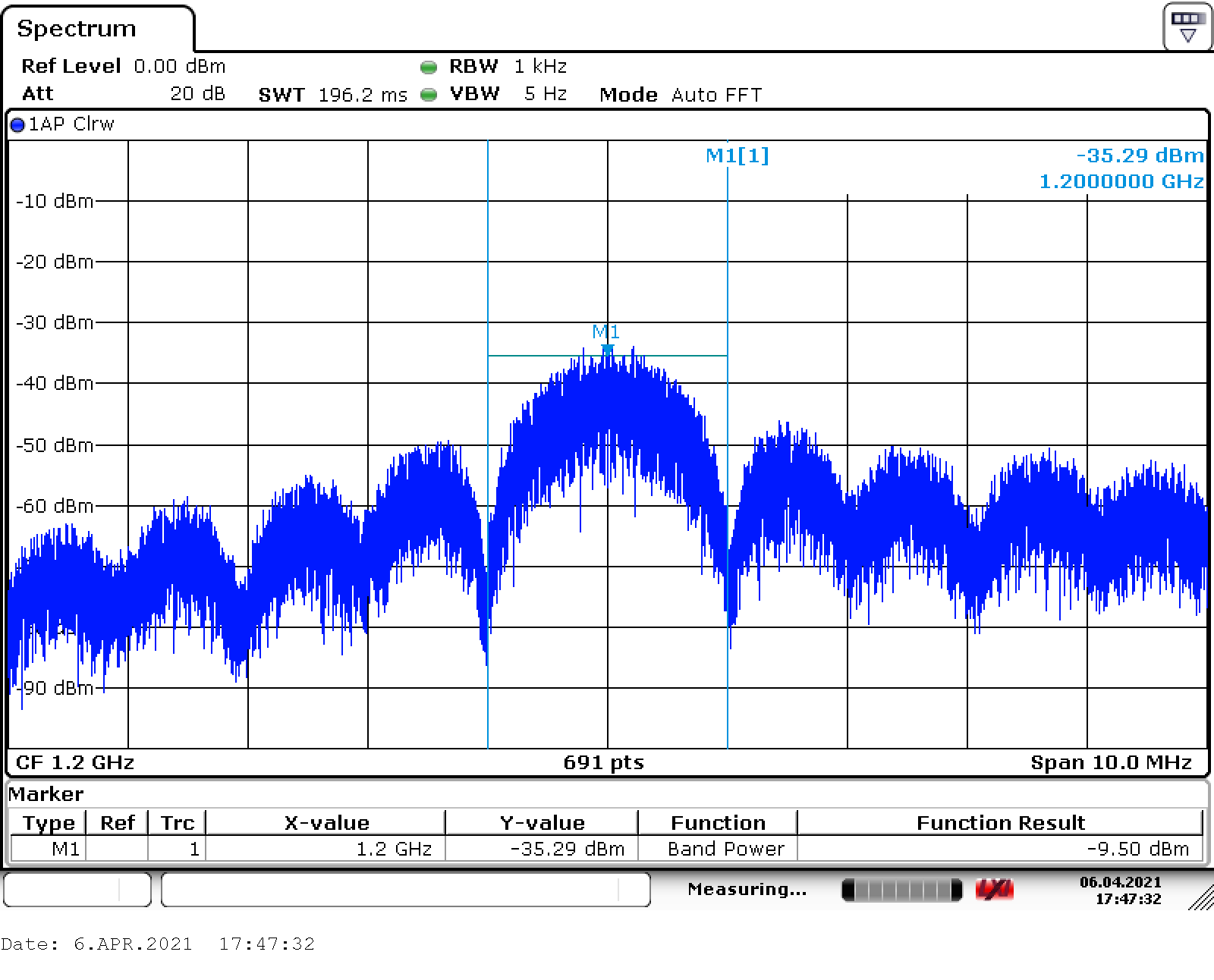The height and width of the screenshot is (980, 1214).
Task: Click the green VBW status indicator
Action: click(x=429, y=95)
